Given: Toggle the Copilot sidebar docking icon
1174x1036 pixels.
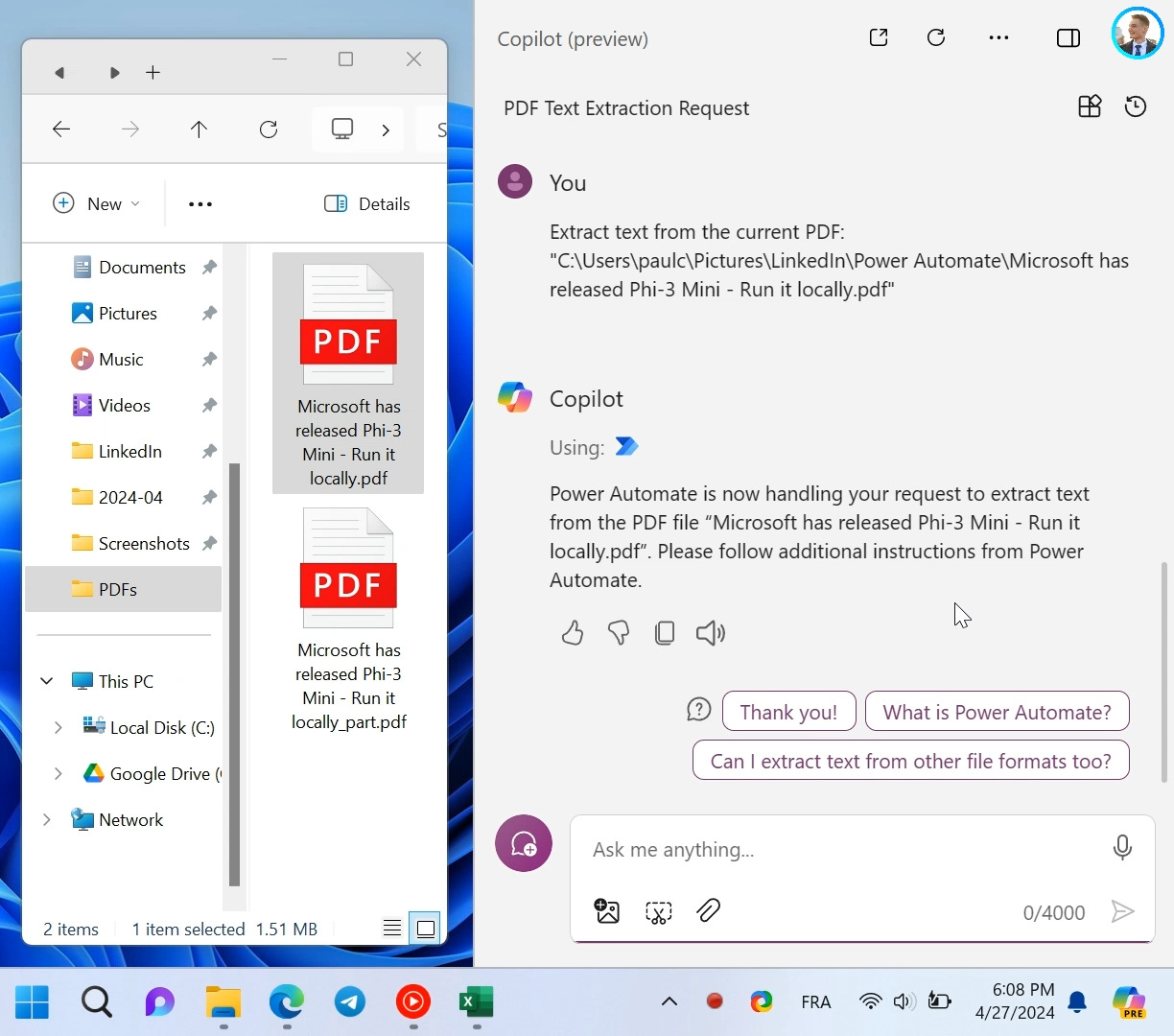Looking at the screenshot, I should pyautogui.click(x=1068, y=37).
